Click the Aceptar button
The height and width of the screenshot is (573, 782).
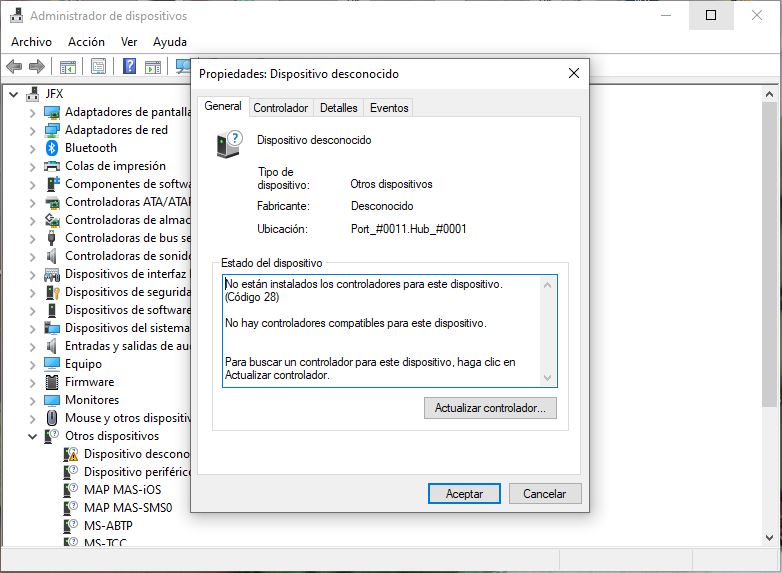464,494
